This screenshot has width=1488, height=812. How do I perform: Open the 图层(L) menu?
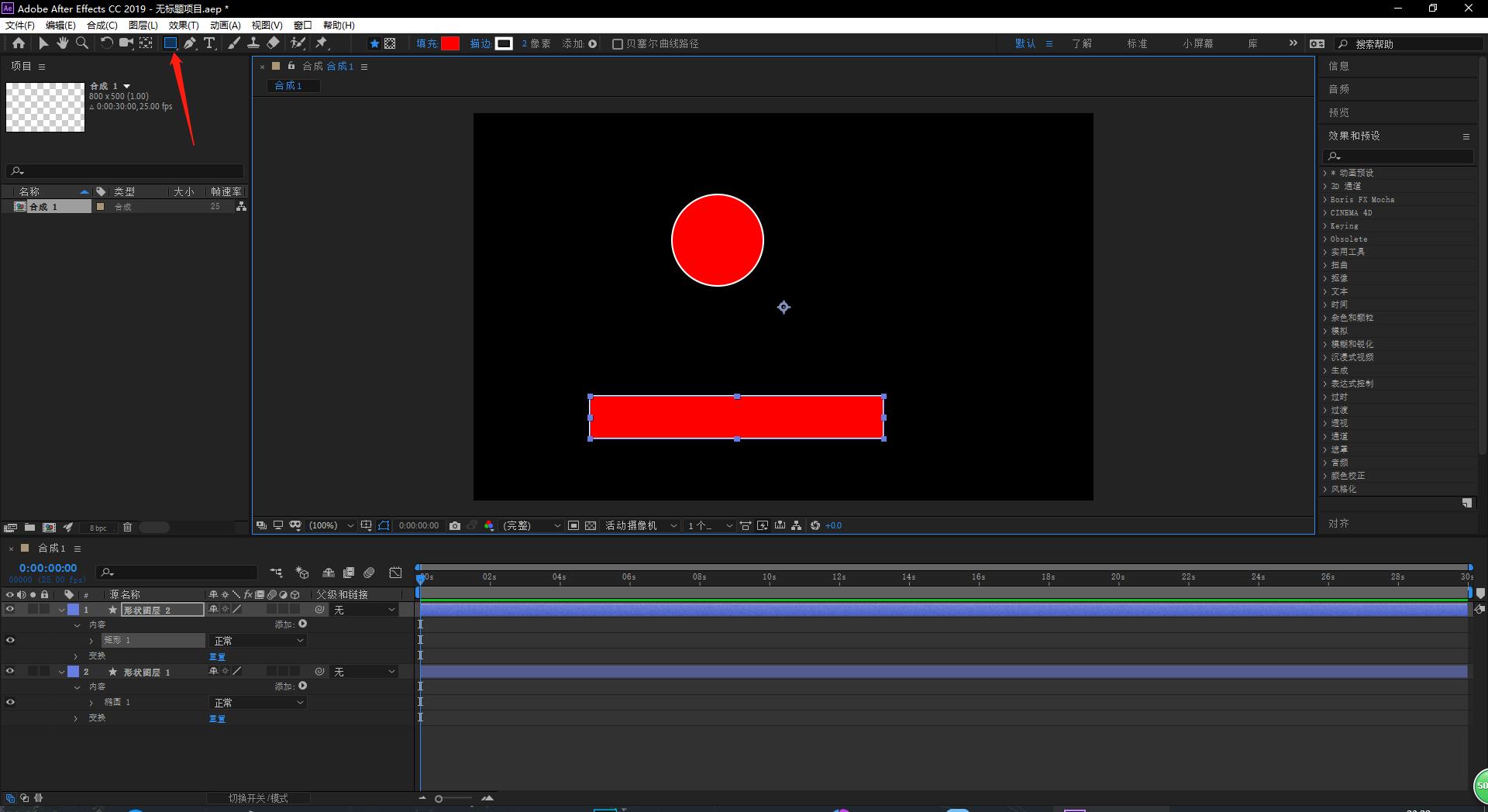tap(143, 26)
